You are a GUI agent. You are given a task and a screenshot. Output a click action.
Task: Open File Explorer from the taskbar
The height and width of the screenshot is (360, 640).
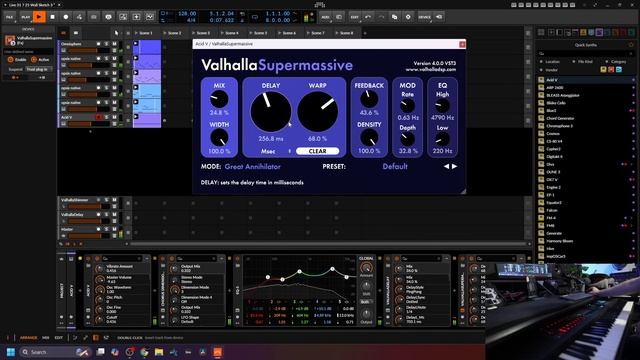(159, 352)
